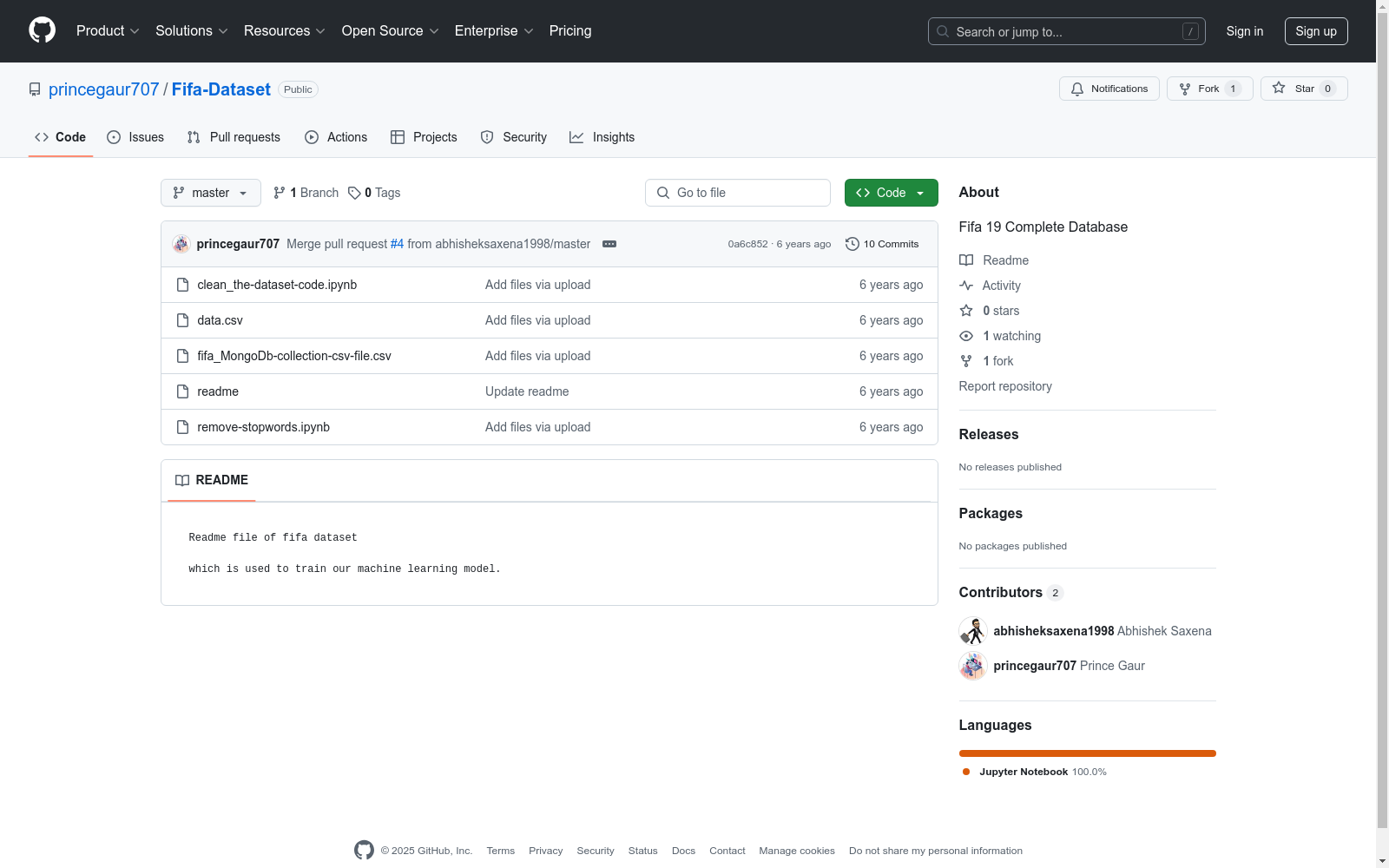
Task: Click the Pricing link
Action: point(570,31)
